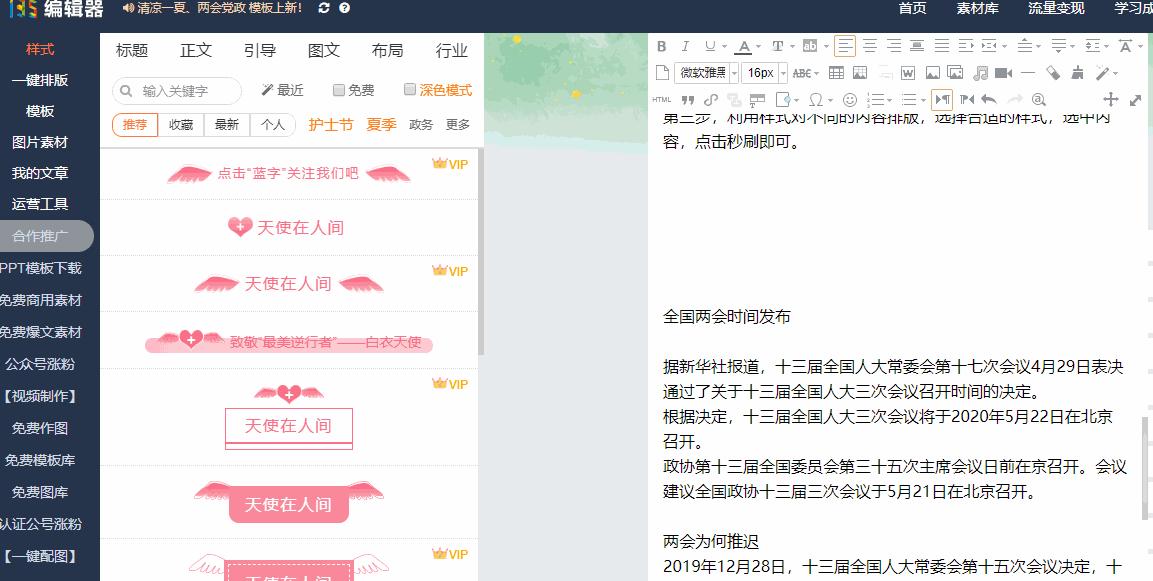Click the eraser to clear formatting
Screen dimensions: 1153x581
[1054, 72]
